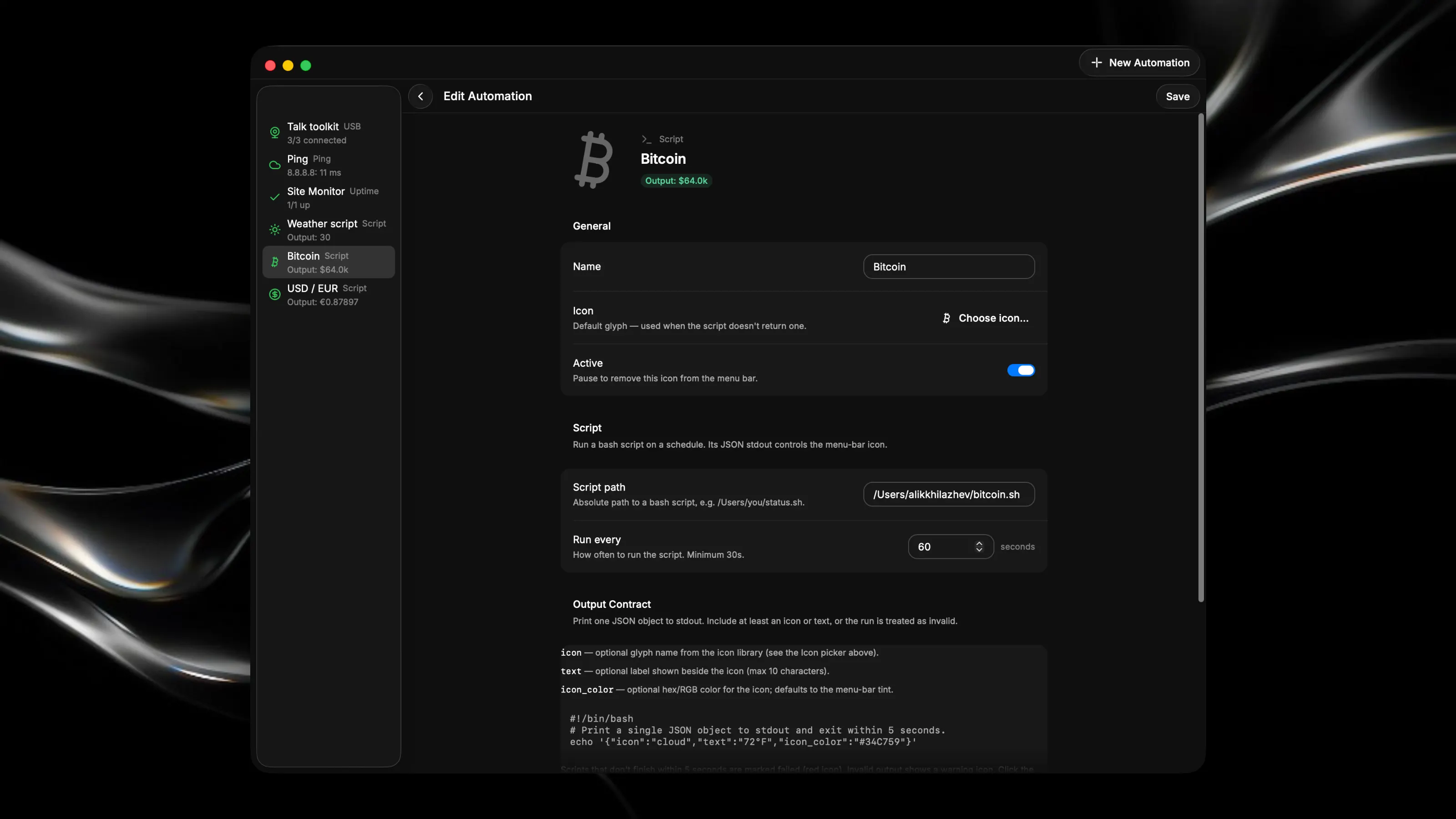This screenshot has width=1456, height=819.
Task: Click the USD / EUR dollar icon
Action: [275, 294]
